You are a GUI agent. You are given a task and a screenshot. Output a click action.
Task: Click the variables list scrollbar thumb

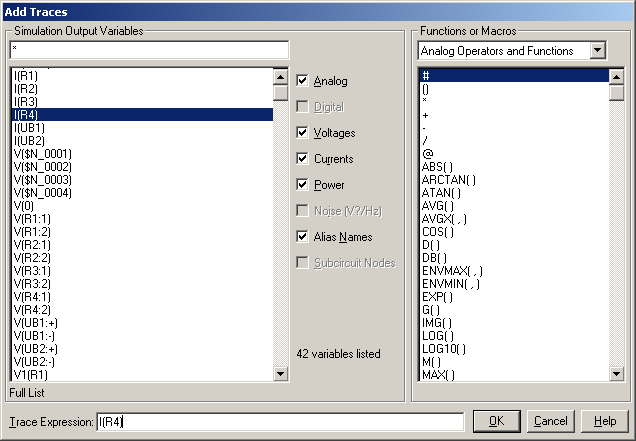(281, 92)
